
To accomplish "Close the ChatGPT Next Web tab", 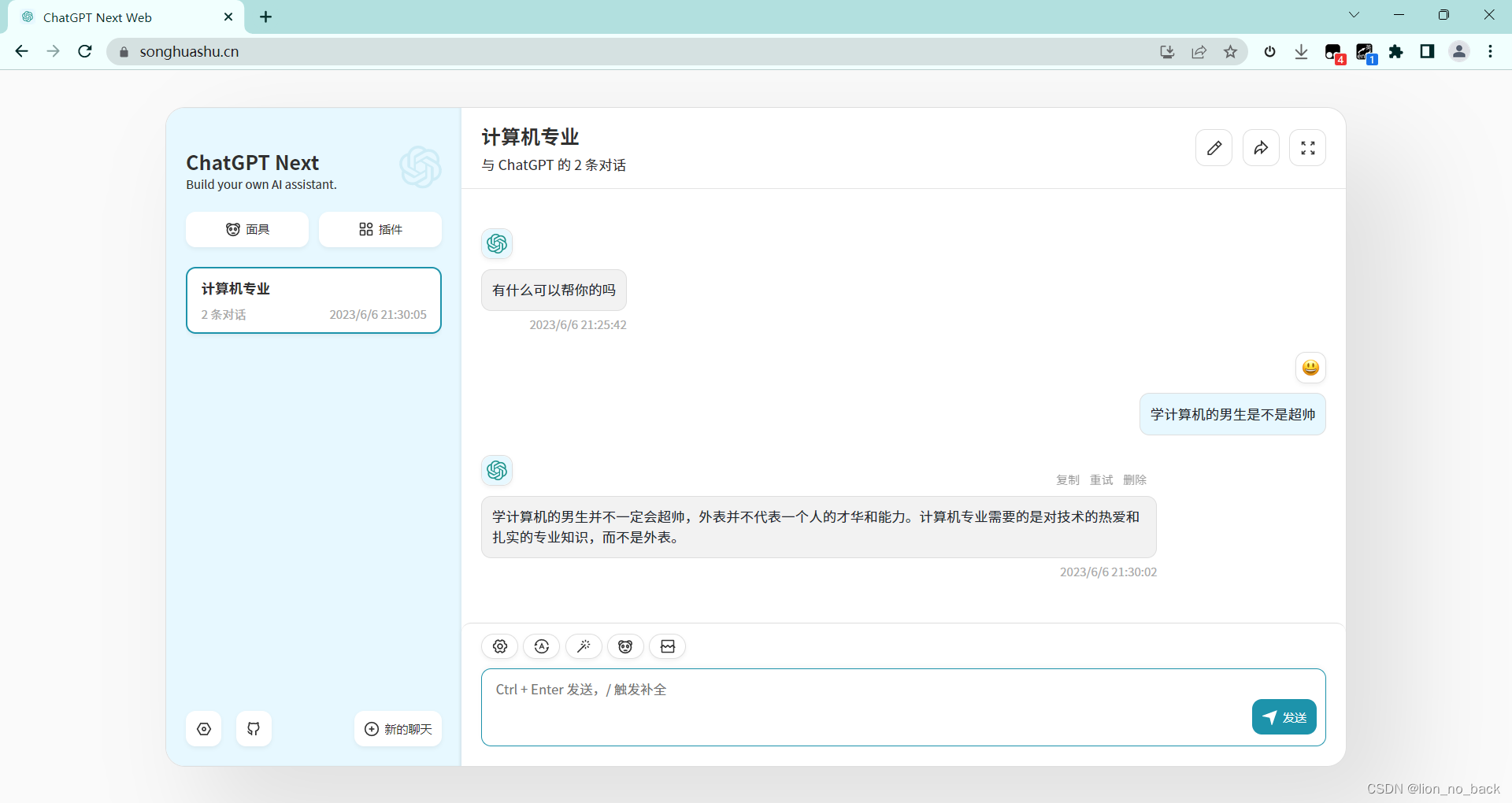I will click(x=228, y=17).
